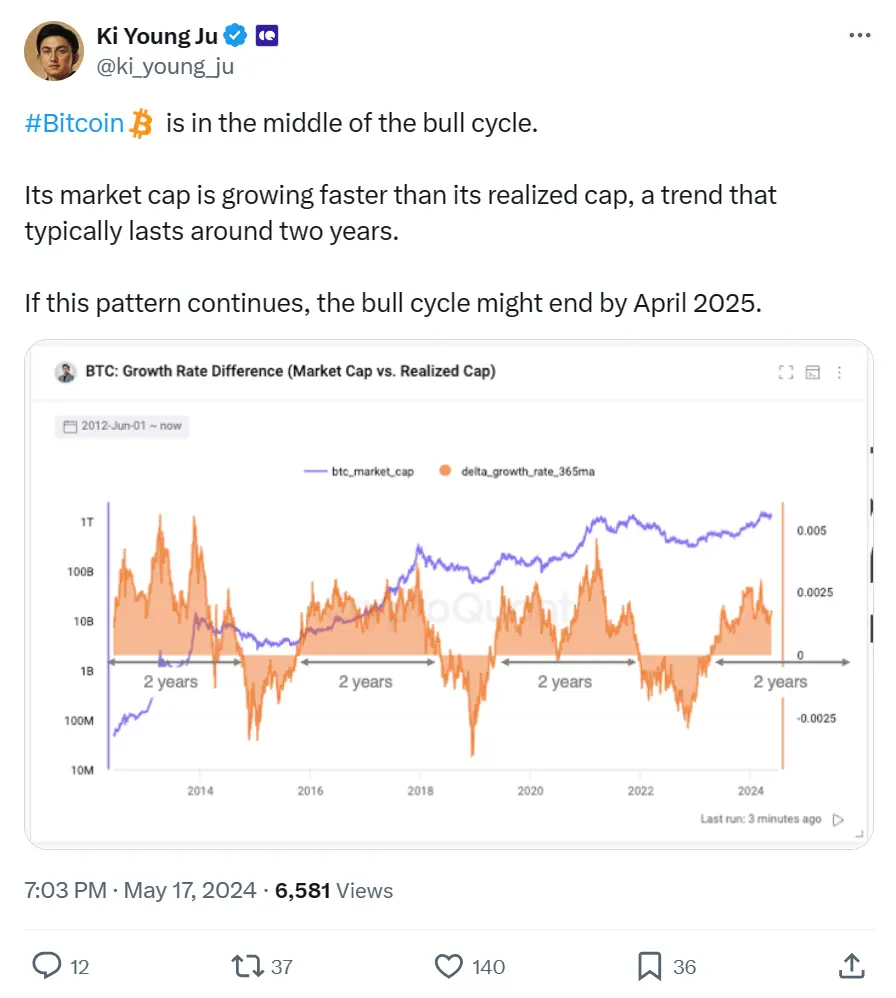Click the reply bubble icon on the tweet
896x998 pixels.
(49, 966)
